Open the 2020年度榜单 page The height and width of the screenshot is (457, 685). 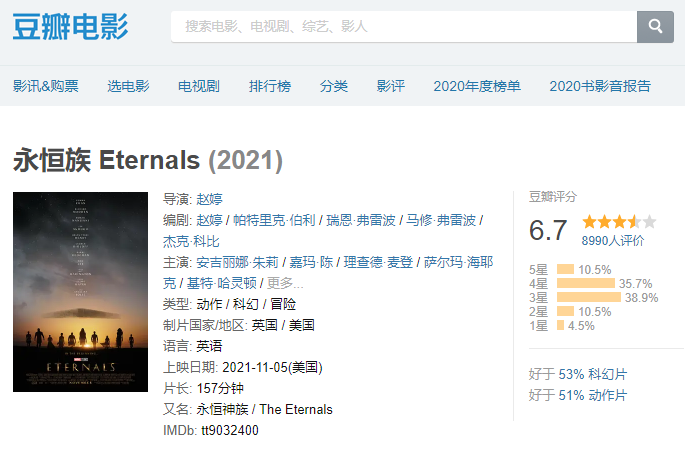coord(477,86)
